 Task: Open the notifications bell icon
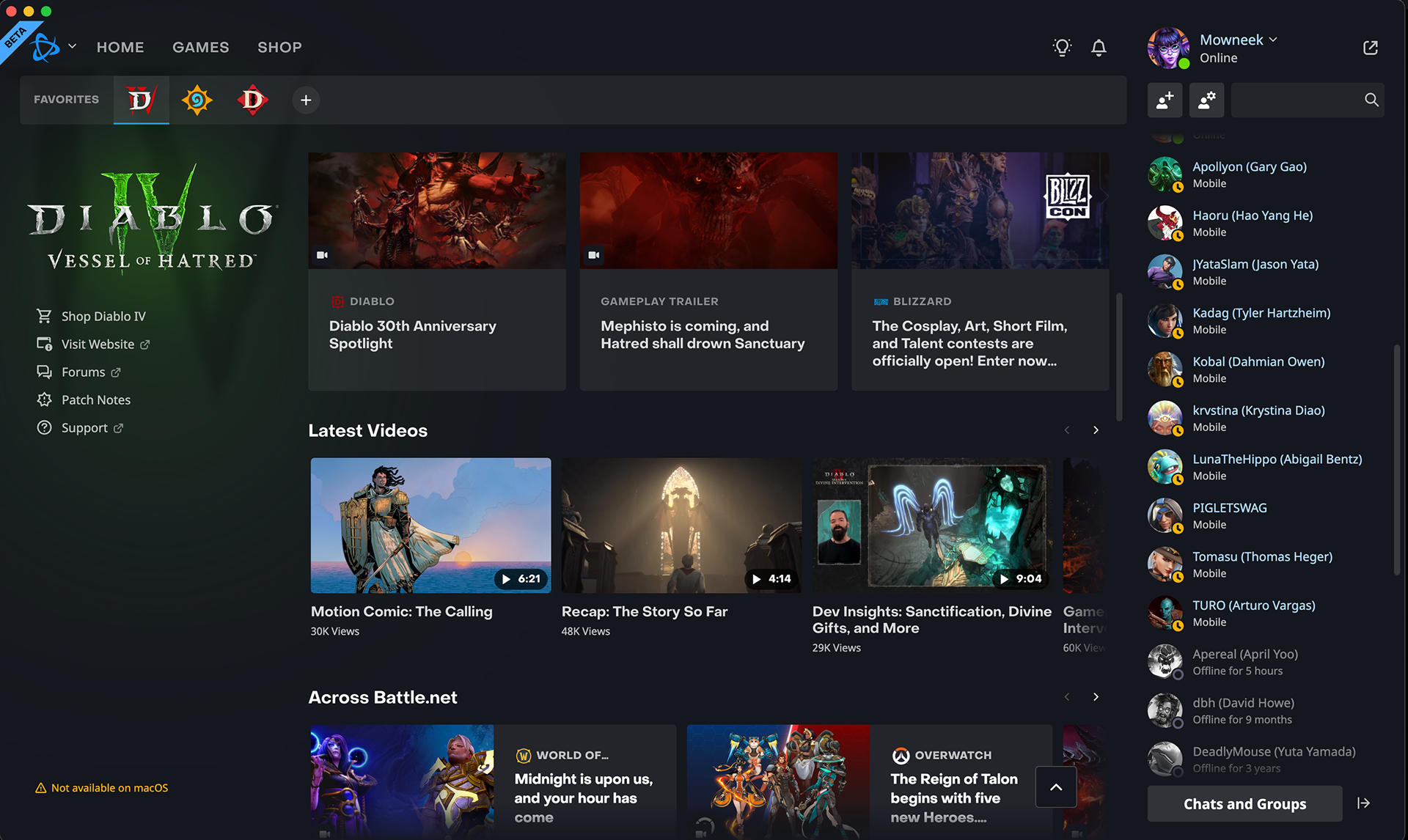point(1099,48)
